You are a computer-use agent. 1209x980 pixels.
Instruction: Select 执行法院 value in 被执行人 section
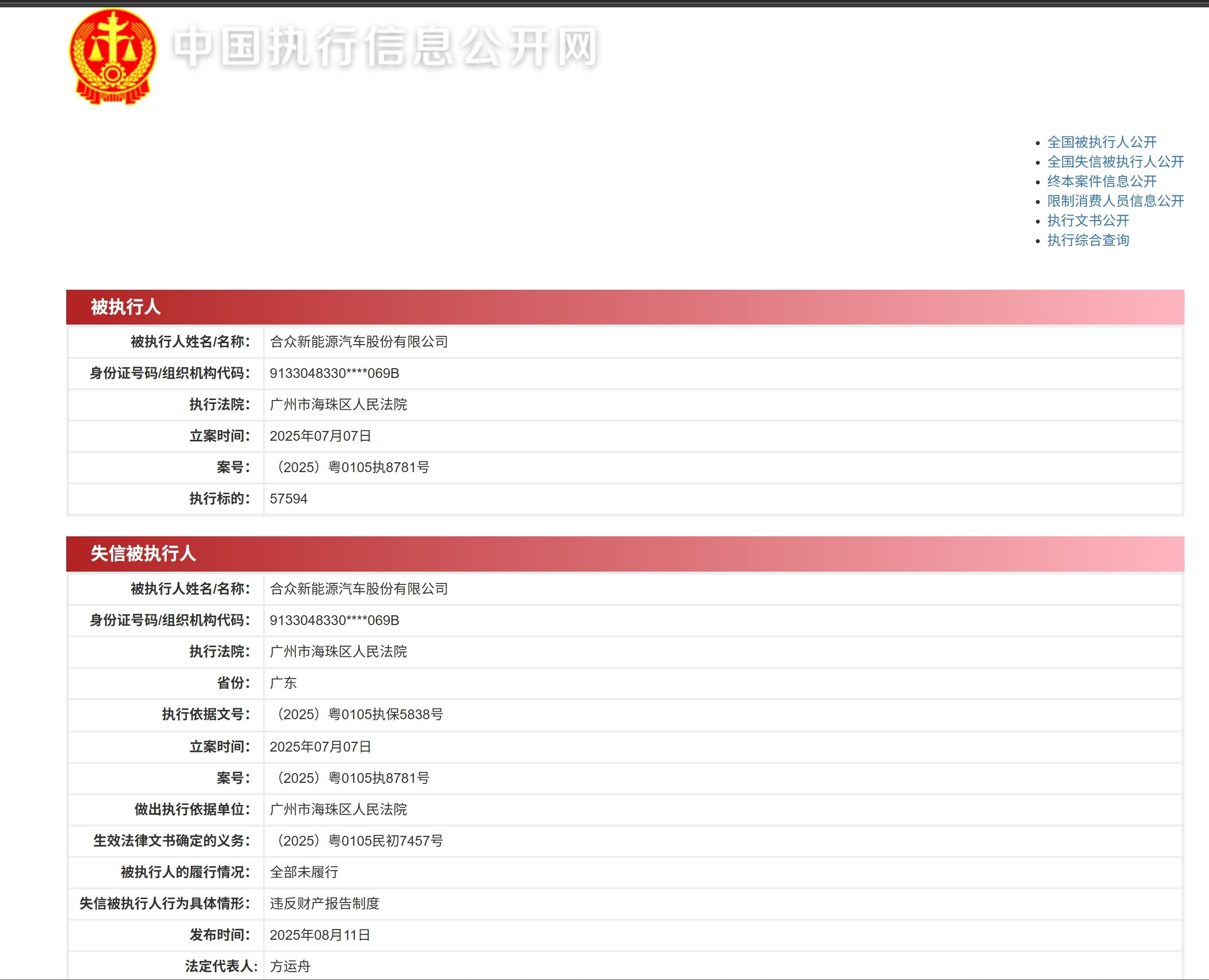[338, 404]
